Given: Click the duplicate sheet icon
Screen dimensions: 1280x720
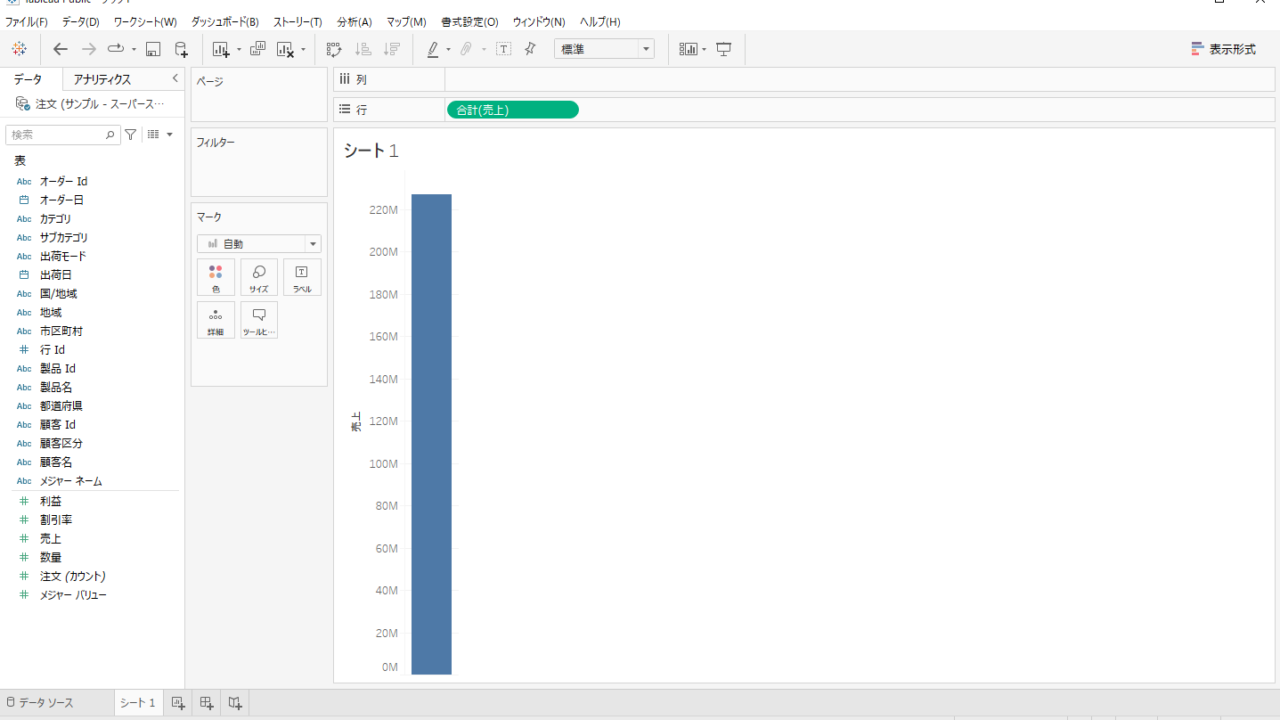Looking at the screenshot, I should (258, 49).
